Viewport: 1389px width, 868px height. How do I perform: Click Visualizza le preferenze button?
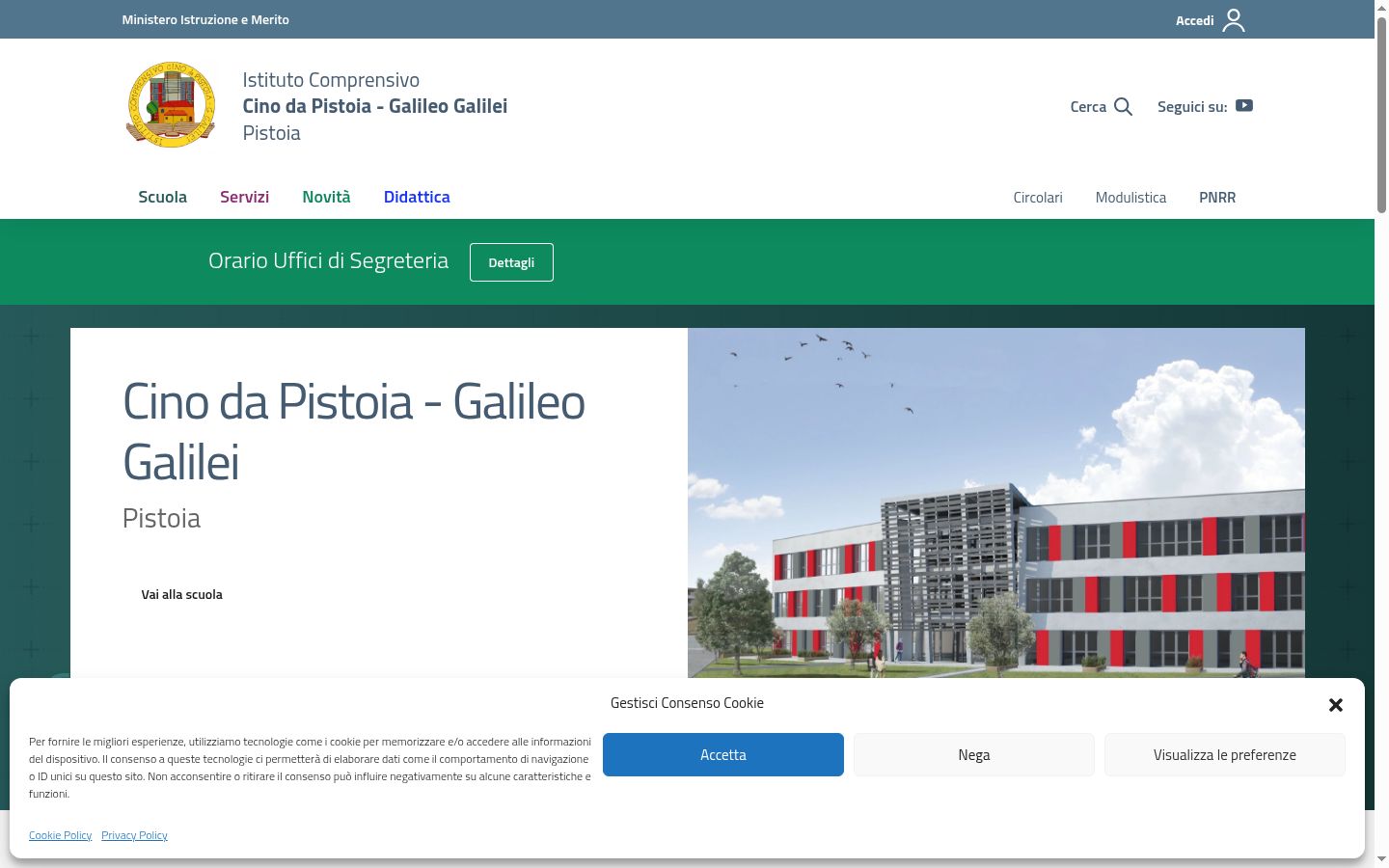pos(1225,754)
